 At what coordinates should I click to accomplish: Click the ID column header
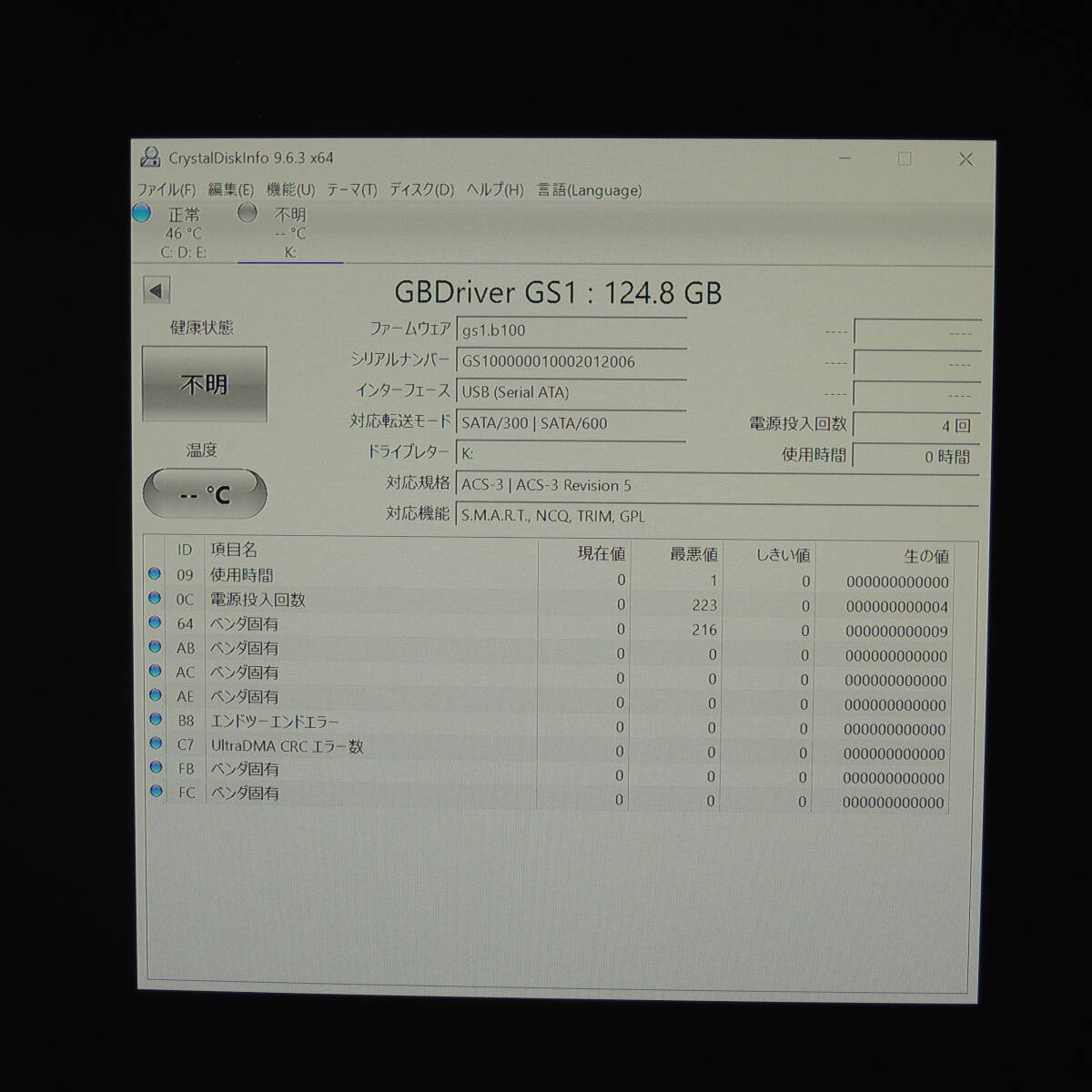tap(186, 551)
